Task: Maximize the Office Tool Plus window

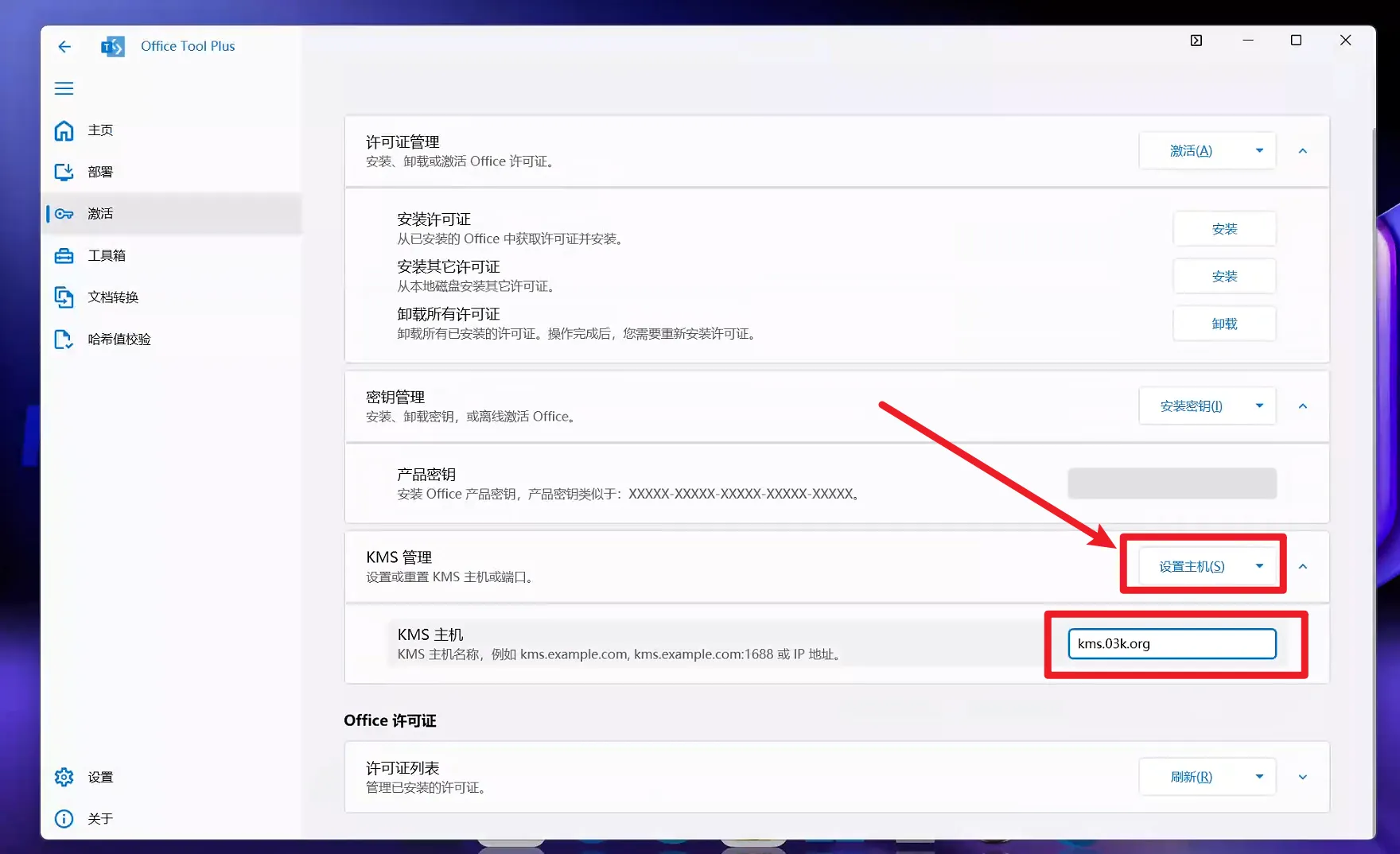Action: click(1296, 41)
